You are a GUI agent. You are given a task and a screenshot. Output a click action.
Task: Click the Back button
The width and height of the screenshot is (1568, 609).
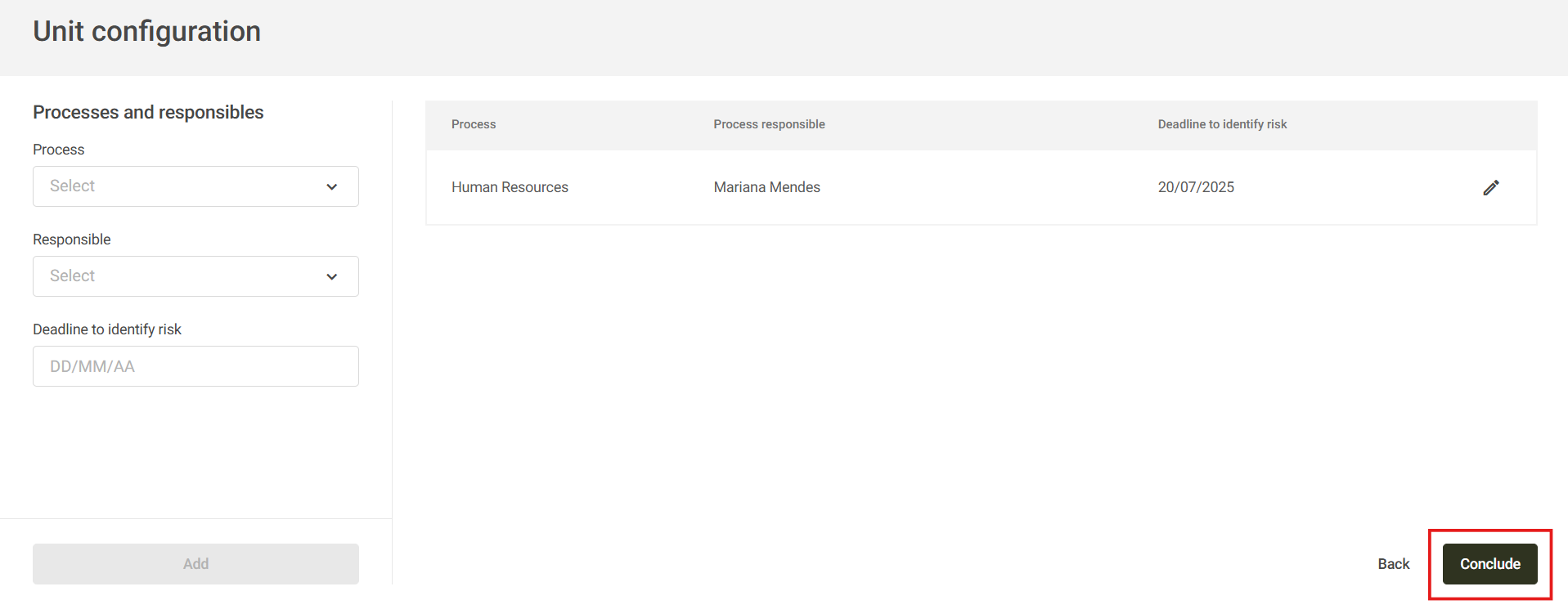[x=1394, y=564]
